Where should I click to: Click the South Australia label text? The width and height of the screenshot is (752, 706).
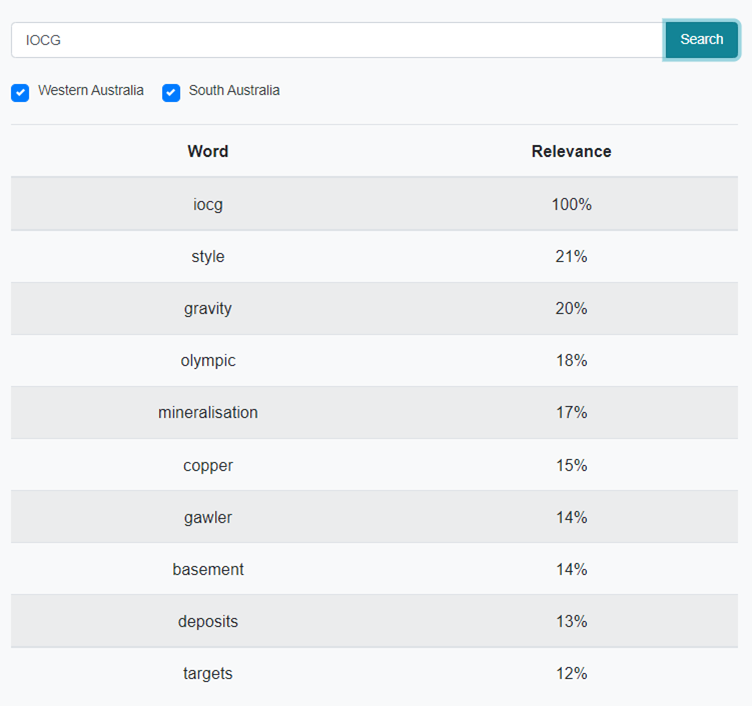(234, 91)
